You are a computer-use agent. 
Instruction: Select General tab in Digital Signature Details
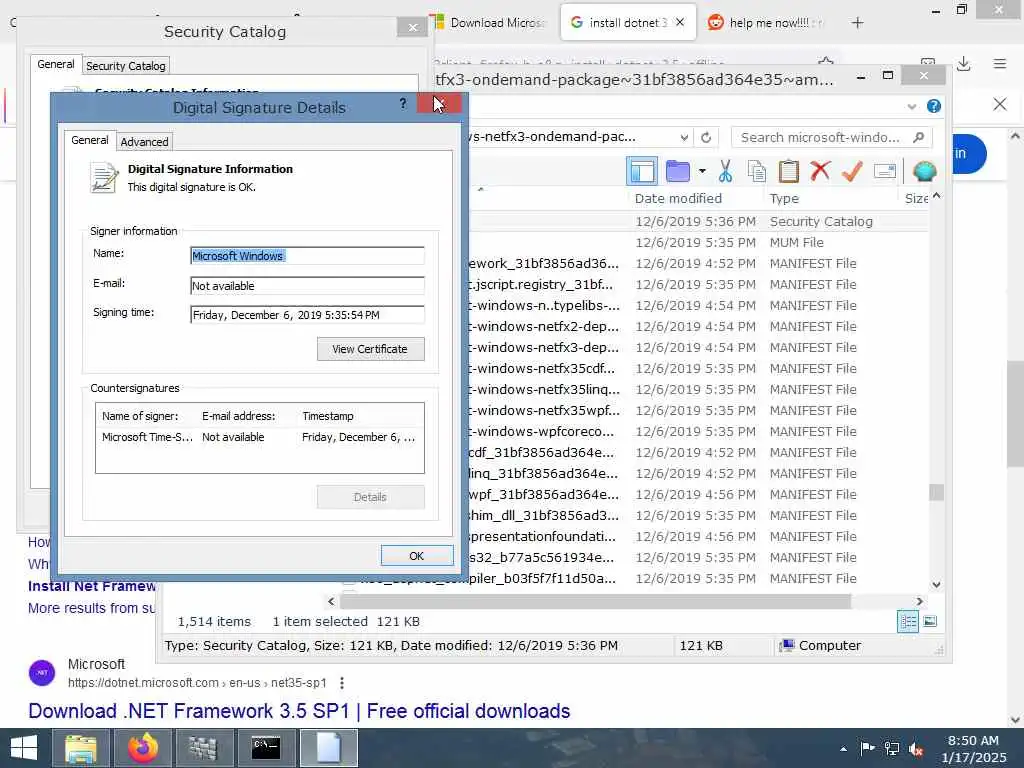(x=90, y=140)
